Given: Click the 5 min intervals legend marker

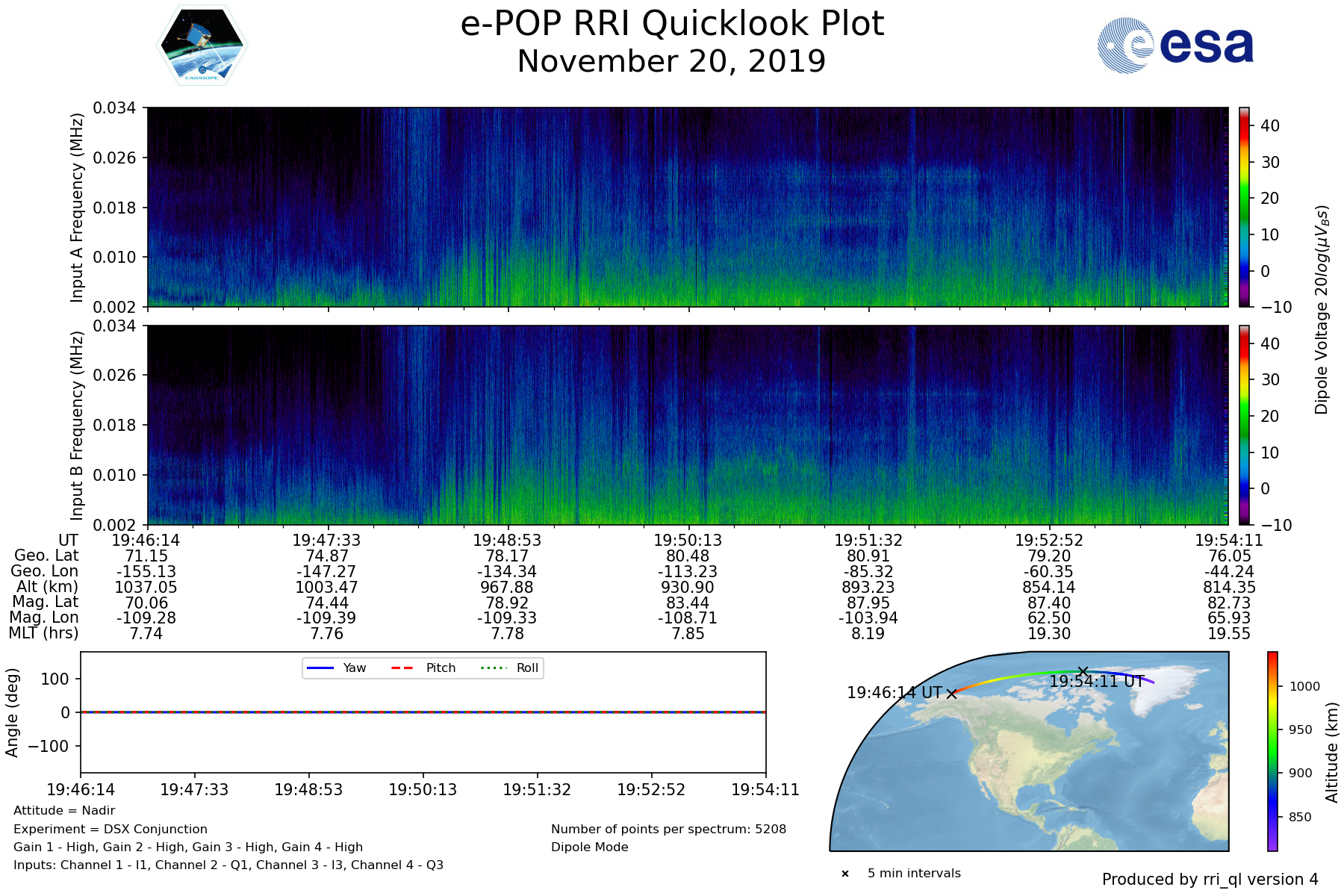Looking at the screenshot, I should pos(845,874).
